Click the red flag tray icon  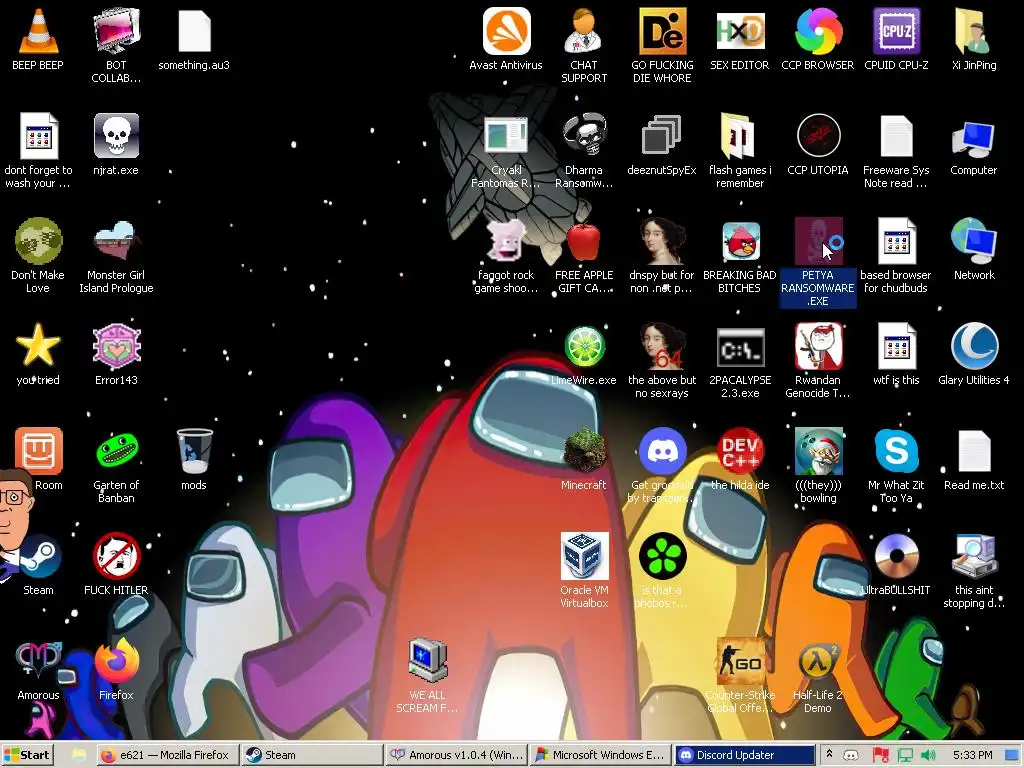pos(880,756)
